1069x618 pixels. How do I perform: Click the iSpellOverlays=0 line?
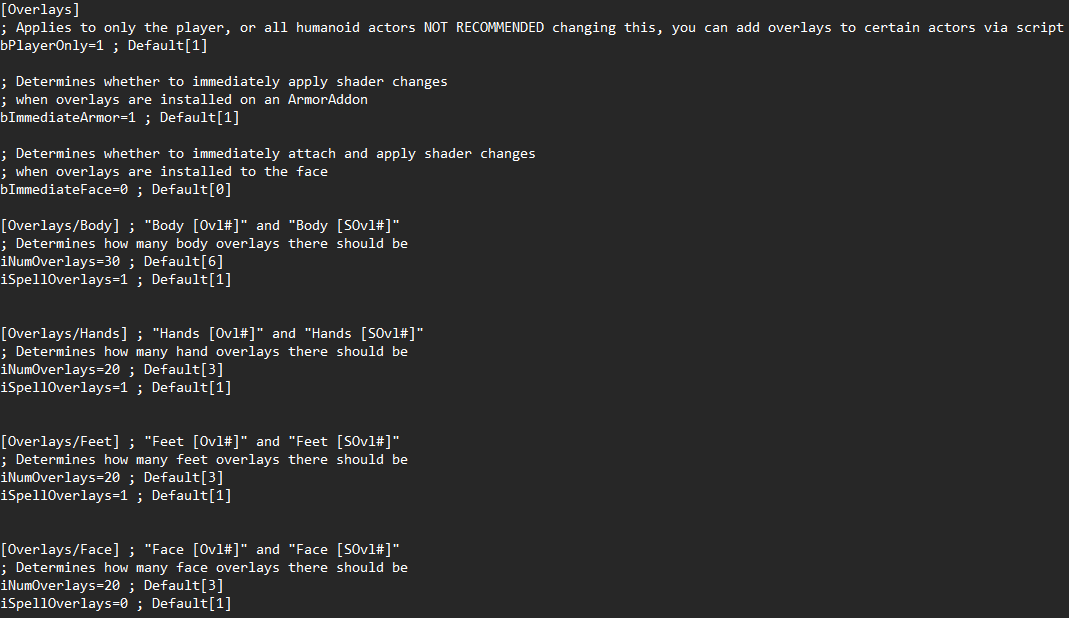click(64, 604)
